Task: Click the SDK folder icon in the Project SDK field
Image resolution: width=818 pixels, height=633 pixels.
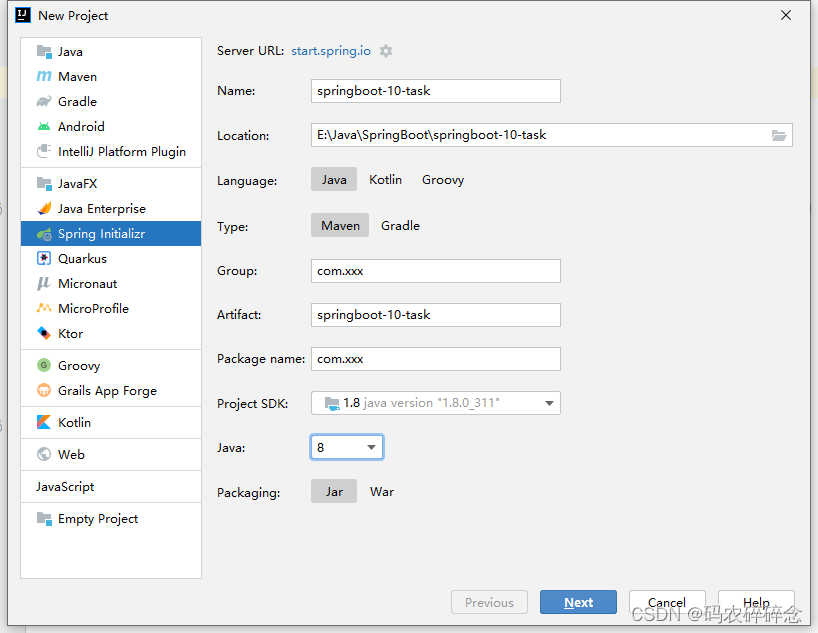Action: [332, 403]
